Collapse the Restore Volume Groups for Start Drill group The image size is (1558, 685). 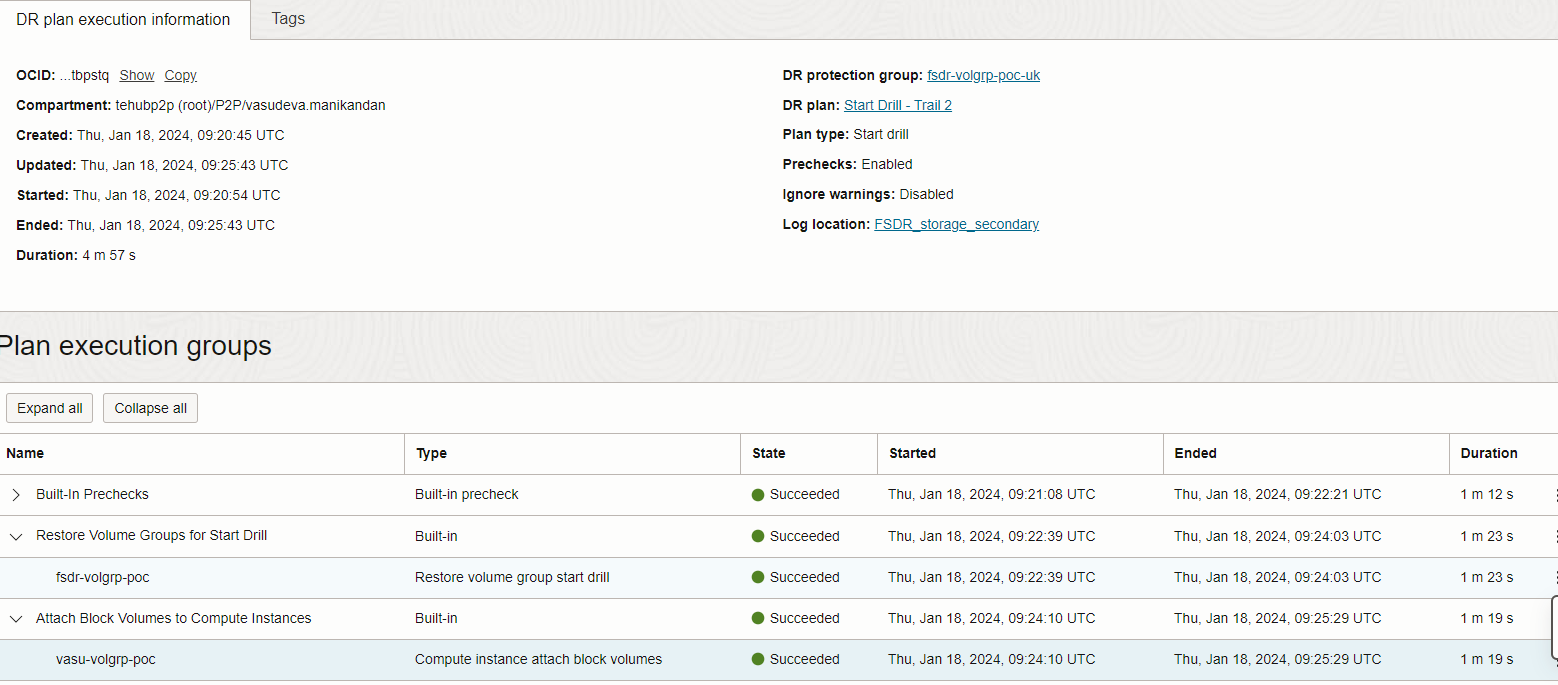(15, 536)
